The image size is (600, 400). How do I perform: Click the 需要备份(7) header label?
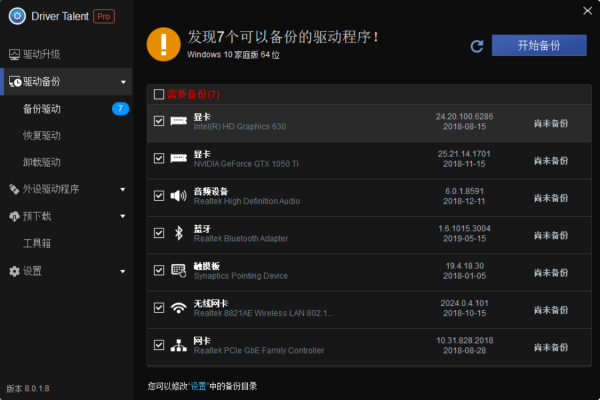click(193, 94)
